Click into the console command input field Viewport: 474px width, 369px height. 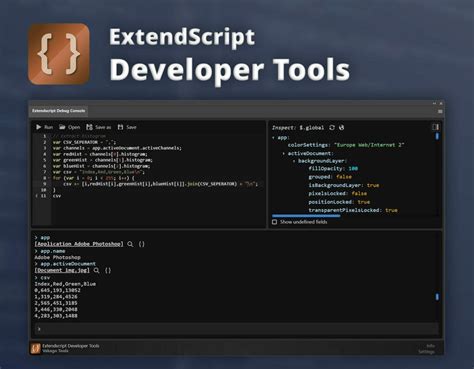pyautogui.click(x=237, y=329)
